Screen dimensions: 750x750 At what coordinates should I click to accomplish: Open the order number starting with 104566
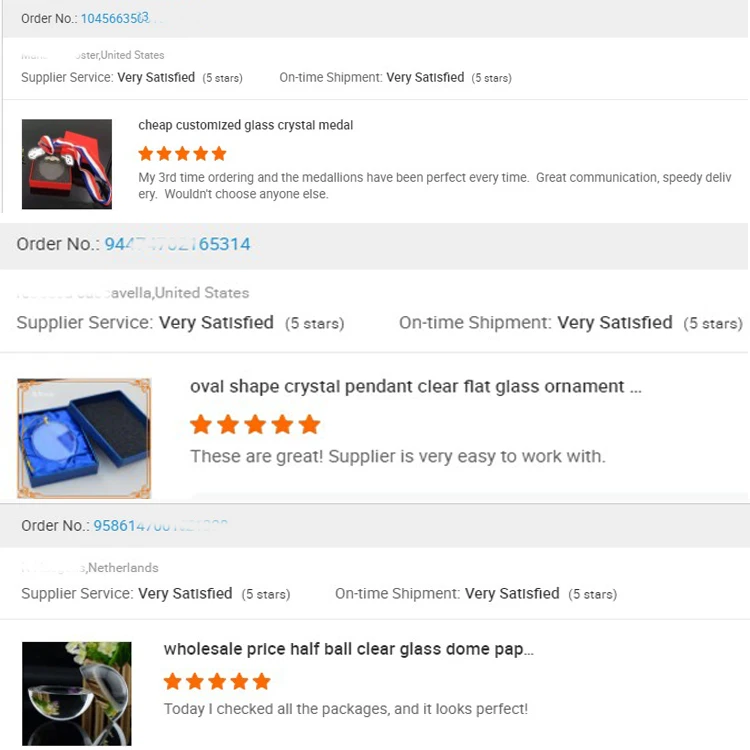click(114, 19)
